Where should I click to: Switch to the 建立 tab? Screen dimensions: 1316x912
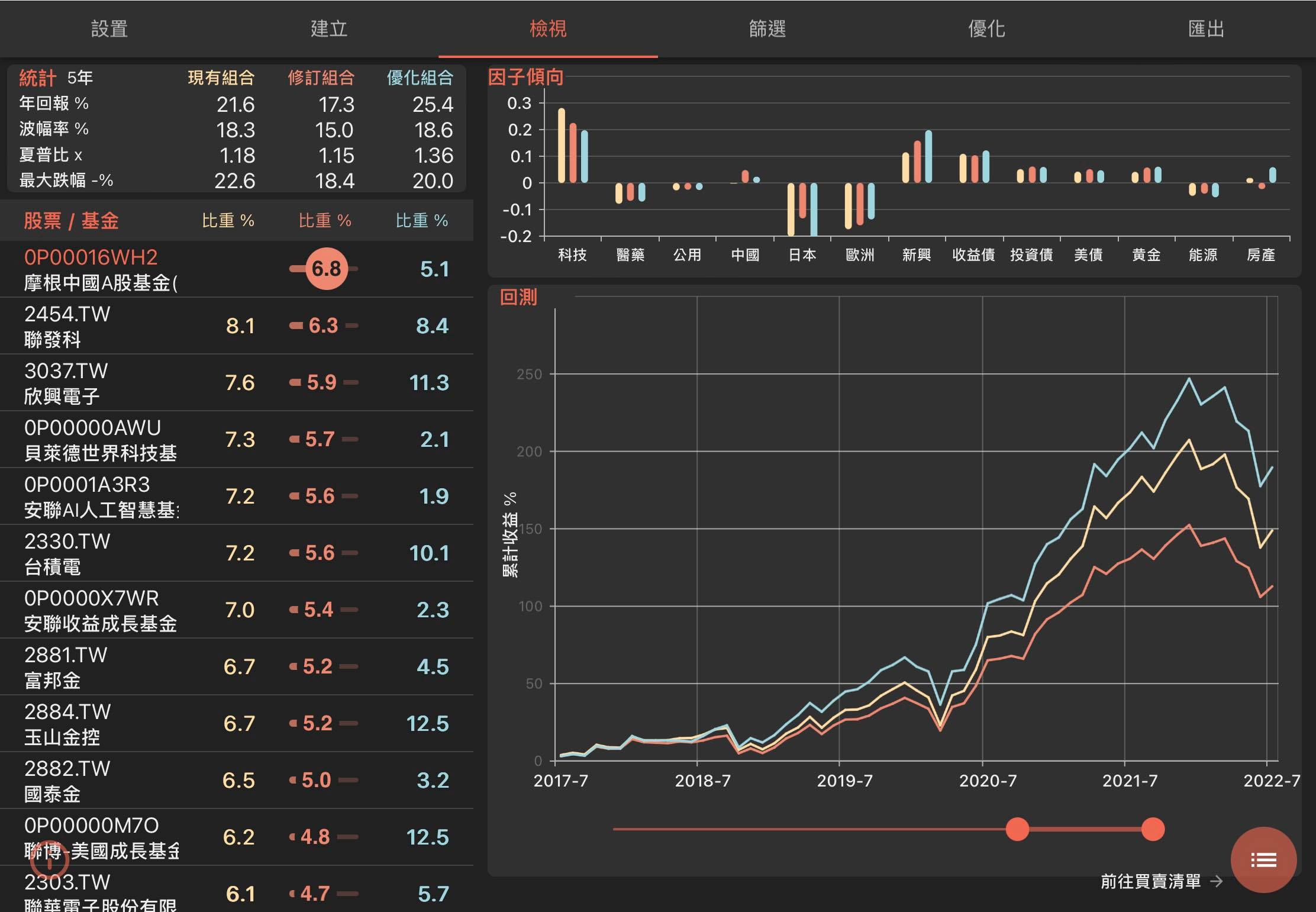click(329, 28)
